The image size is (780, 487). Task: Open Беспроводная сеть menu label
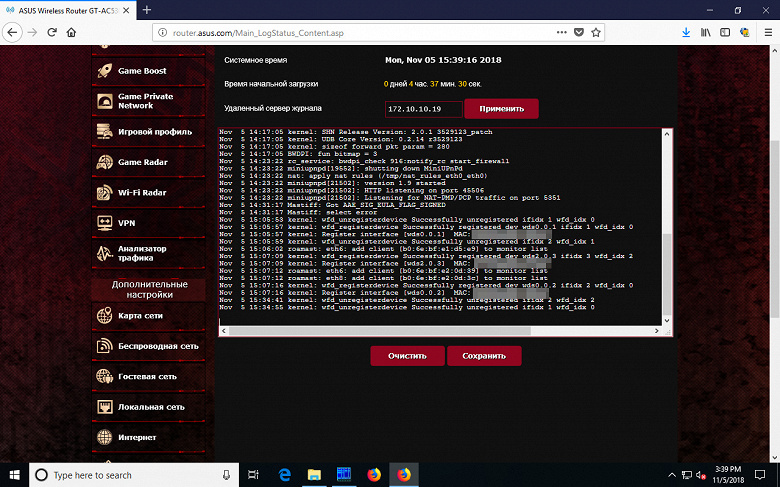coord(158,346)
